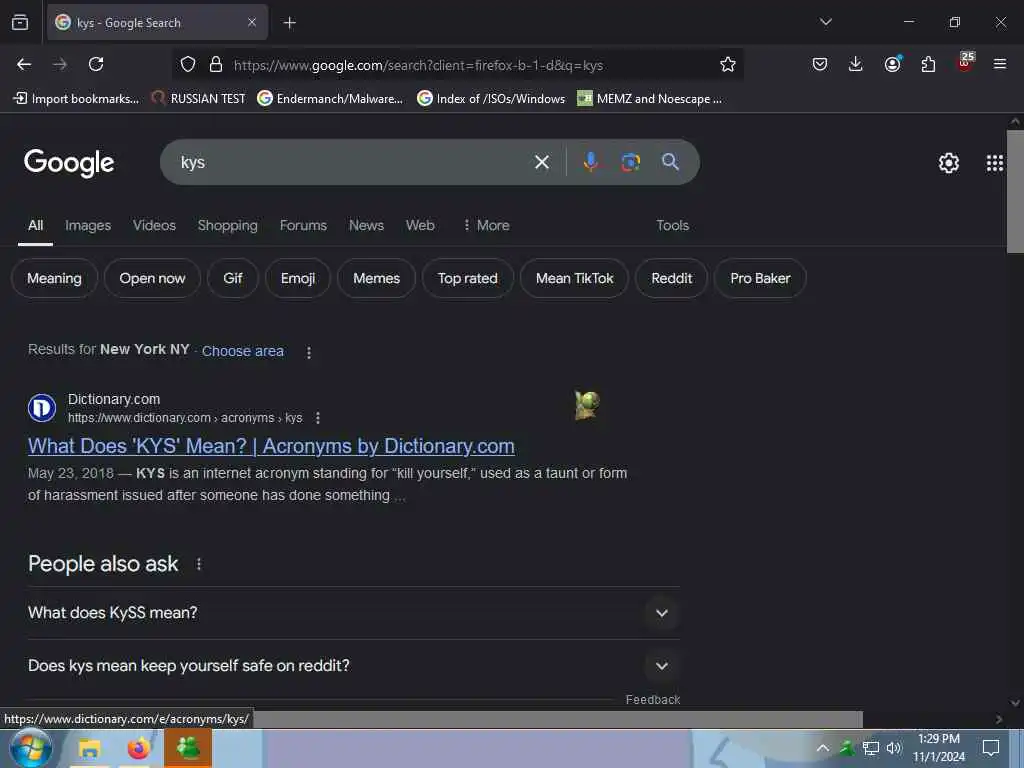Image resolution: width=1024 pixels, height=768 pixels.
Task: Open location results options three-dot menu
Action: [x=309, y=353]
